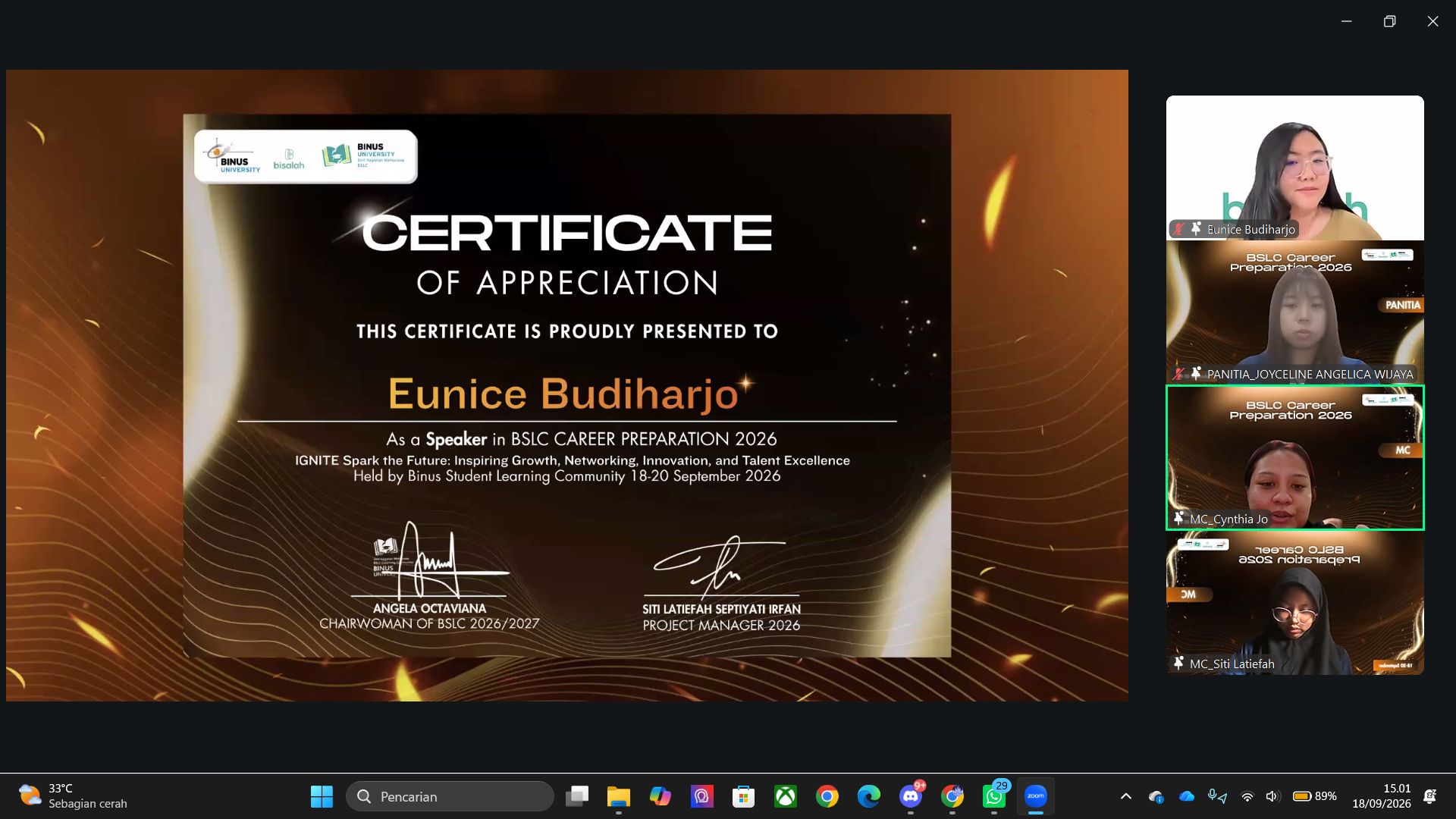Open the volume speaker tray icon
Image resolution: width=1456 pixels, height=819 pixels.
pos(1272,796)
